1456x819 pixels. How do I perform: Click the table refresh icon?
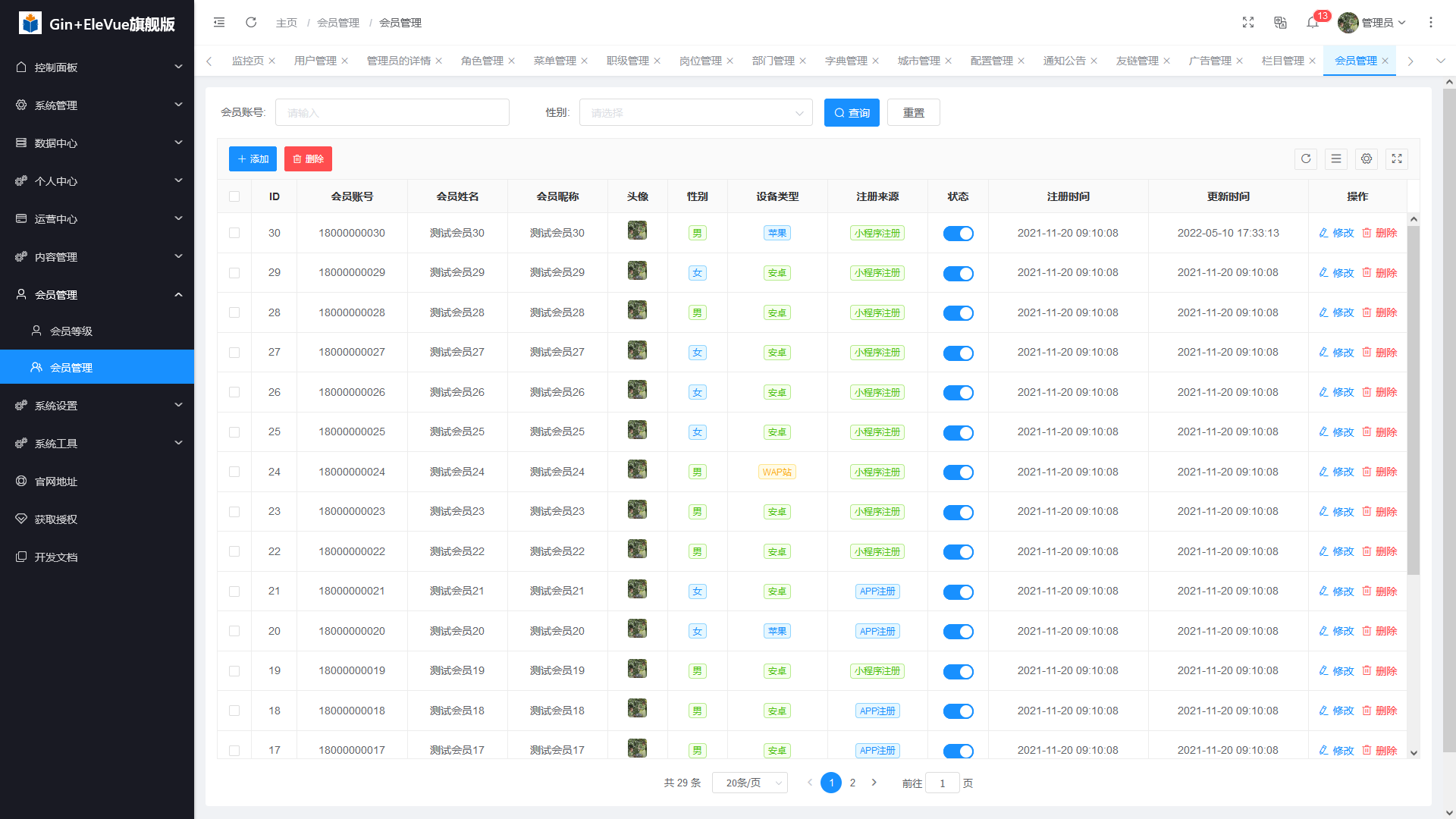pos(1306,159)
